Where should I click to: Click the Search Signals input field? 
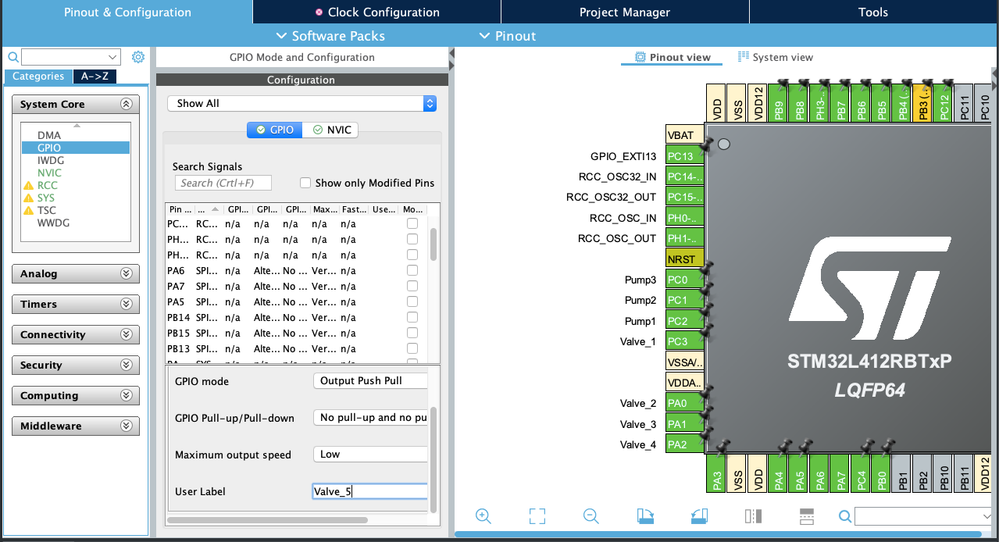tap(223, 183)
